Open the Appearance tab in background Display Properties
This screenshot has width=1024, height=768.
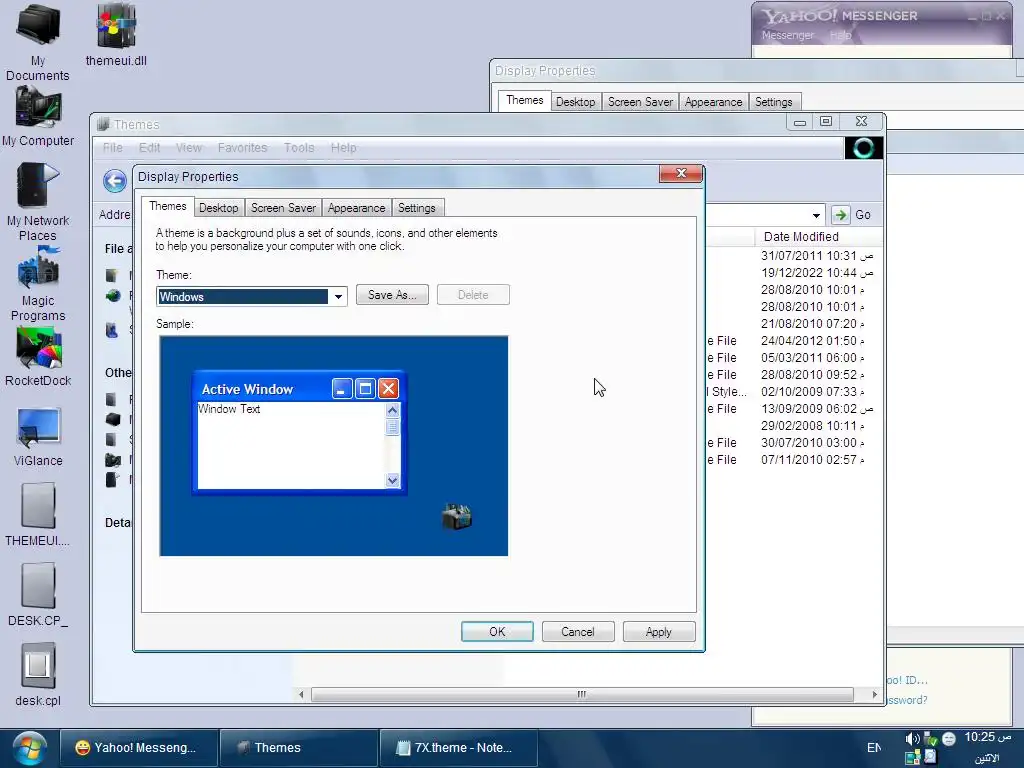(x=713, y=102)
